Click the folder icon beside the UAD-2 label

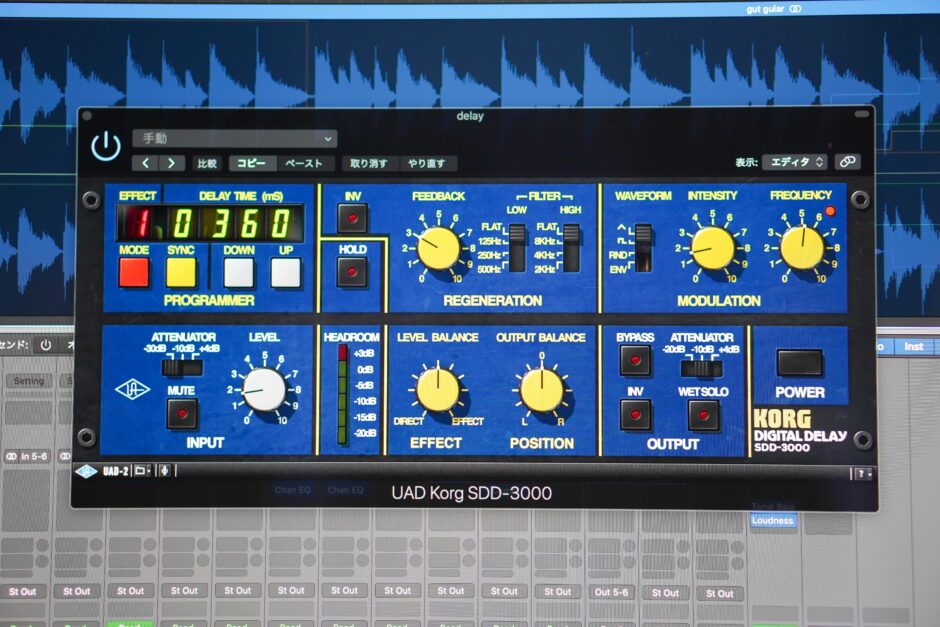point(141,470)
